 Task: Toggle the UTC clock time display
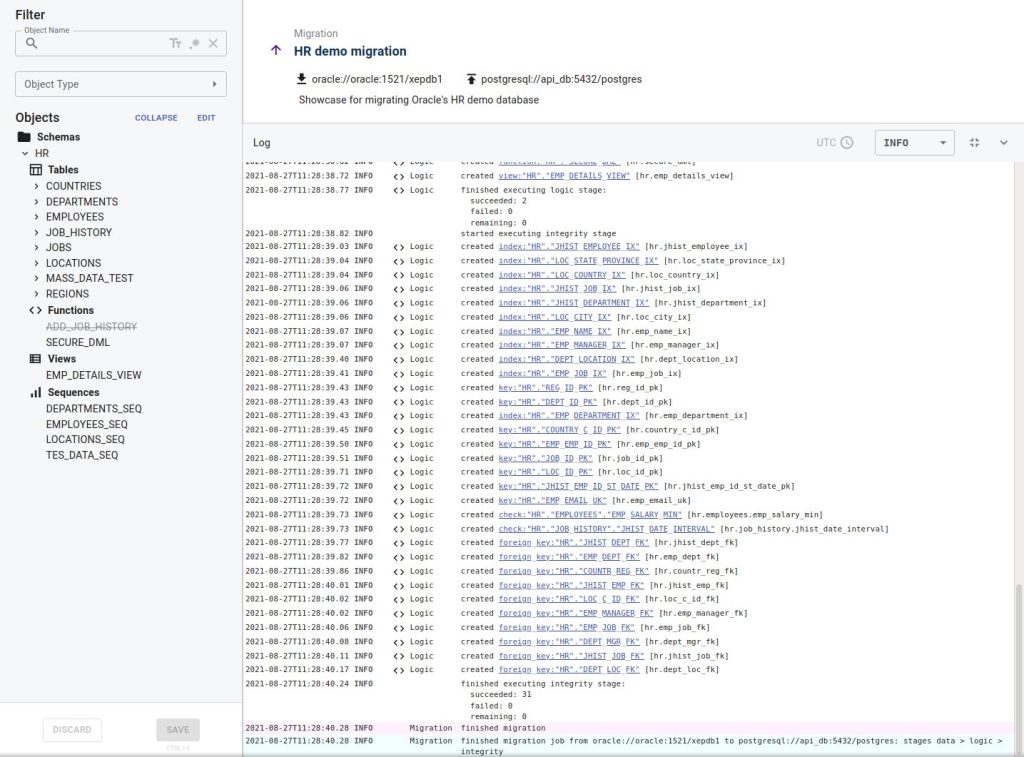coord(835,142)
